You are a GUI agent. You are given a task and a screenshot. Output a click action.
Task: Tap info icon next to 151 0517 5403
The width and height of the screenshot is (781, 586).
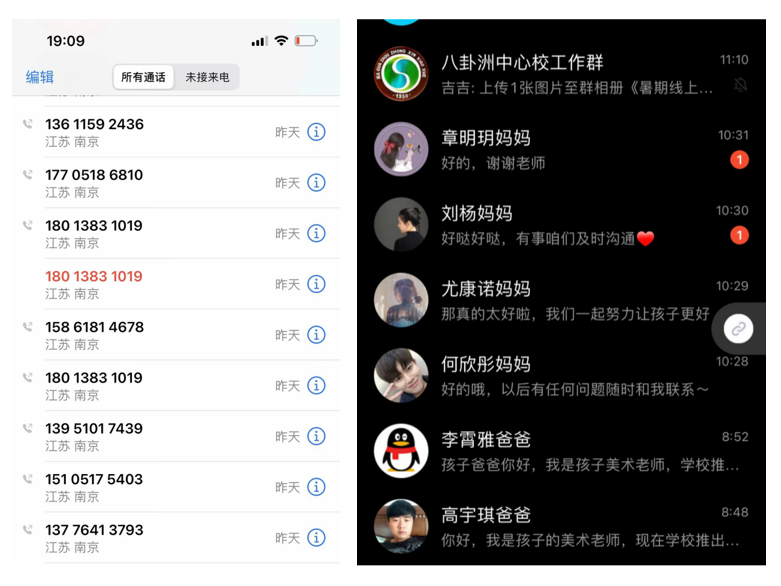(x=316, y=487)
